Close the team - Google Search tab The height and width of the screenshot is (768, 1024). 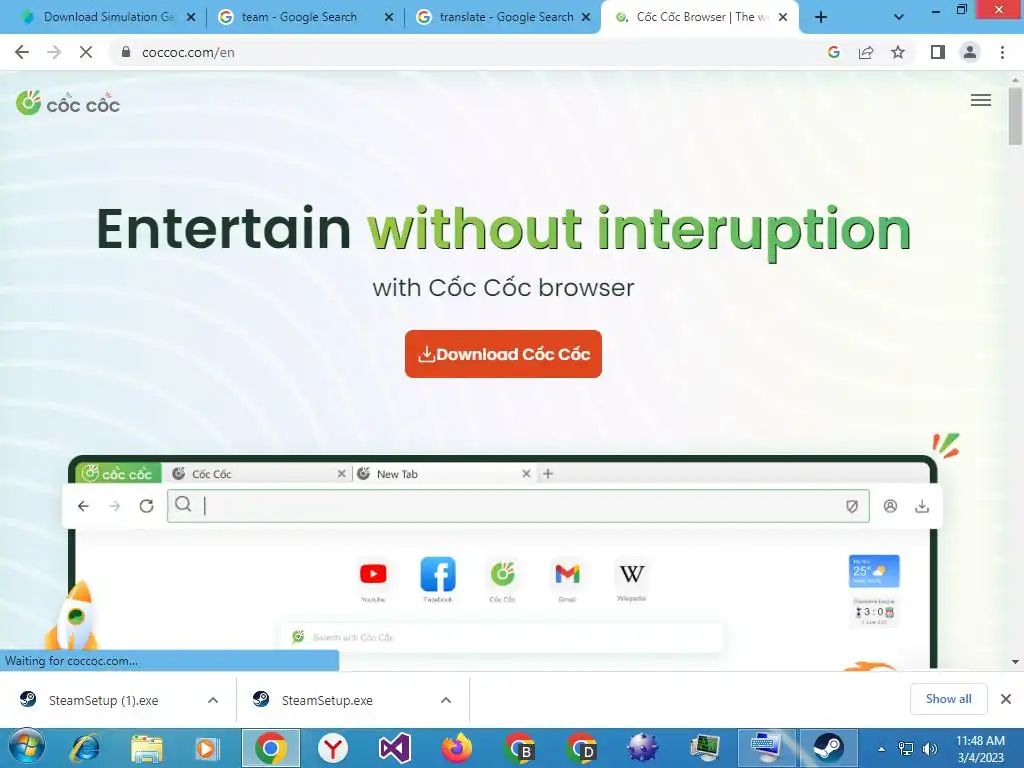(389, 18)
